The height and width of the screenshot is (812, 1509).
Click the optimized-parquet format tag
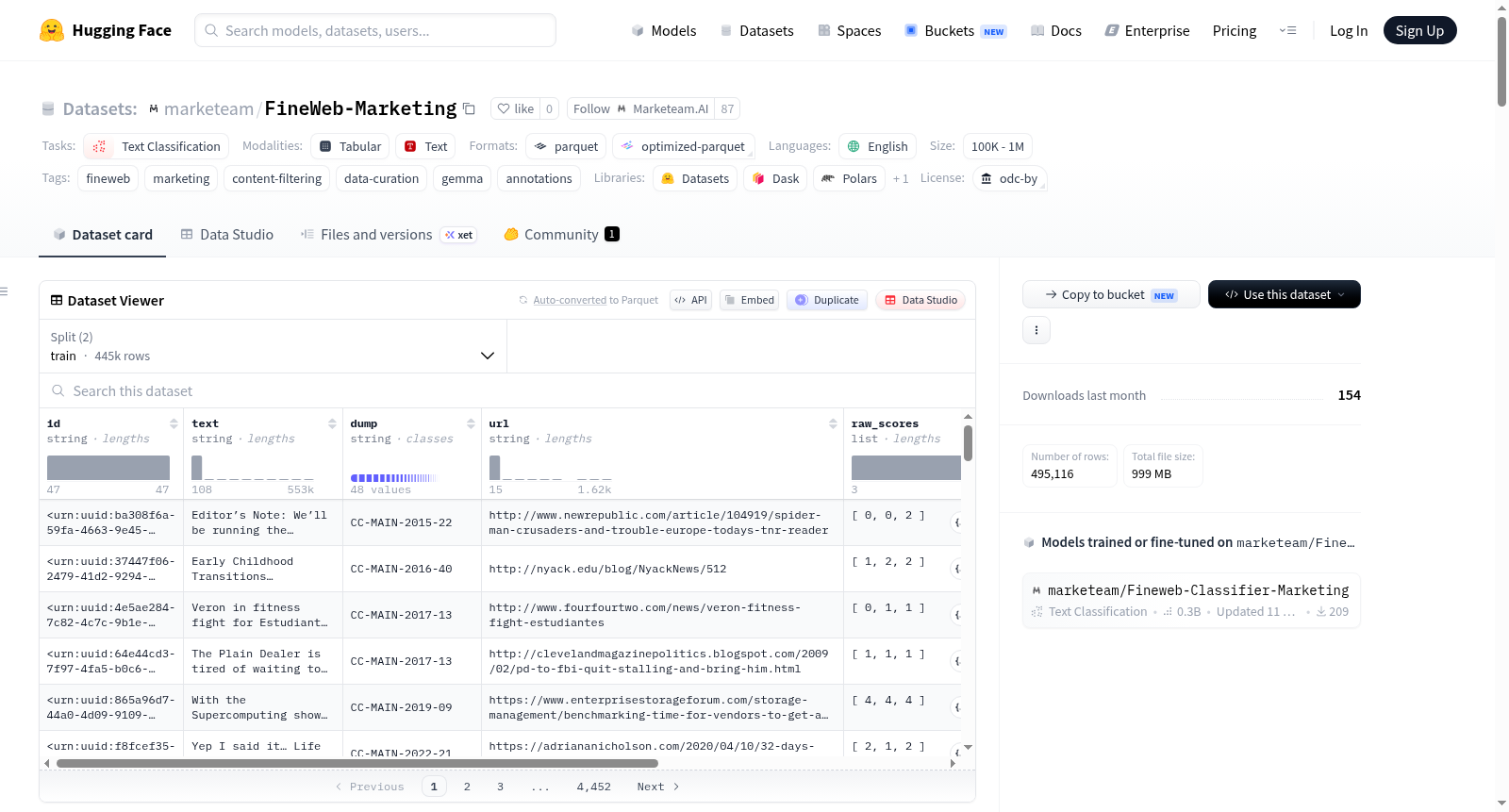point(684,146)
